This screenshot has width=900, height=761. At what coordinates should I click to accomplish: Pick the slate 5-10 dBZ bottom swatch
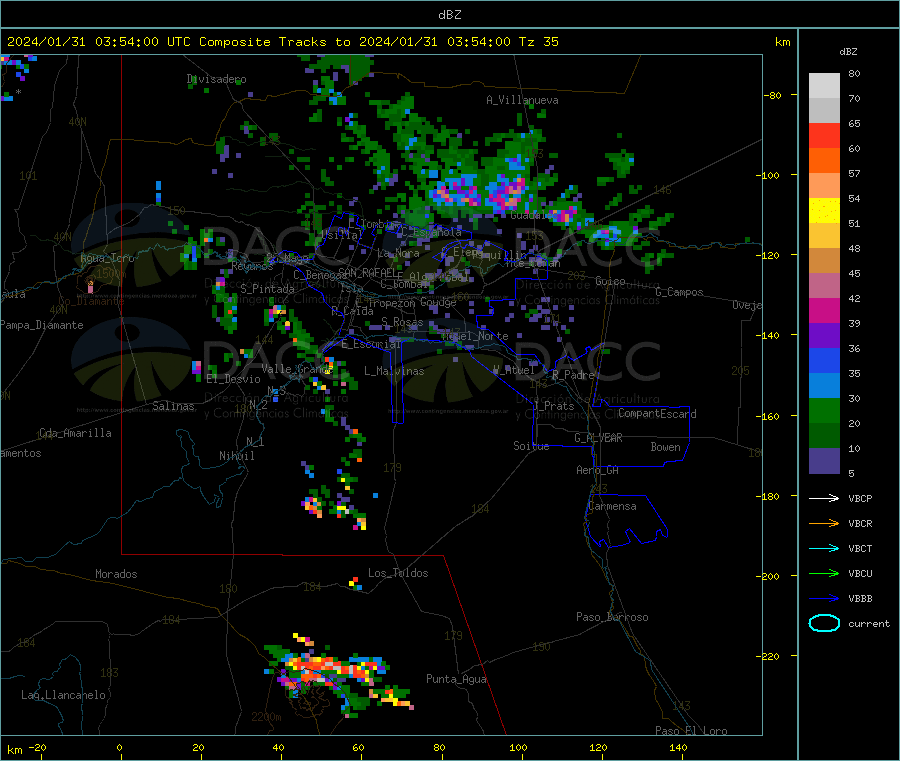[x=824, y=461]
